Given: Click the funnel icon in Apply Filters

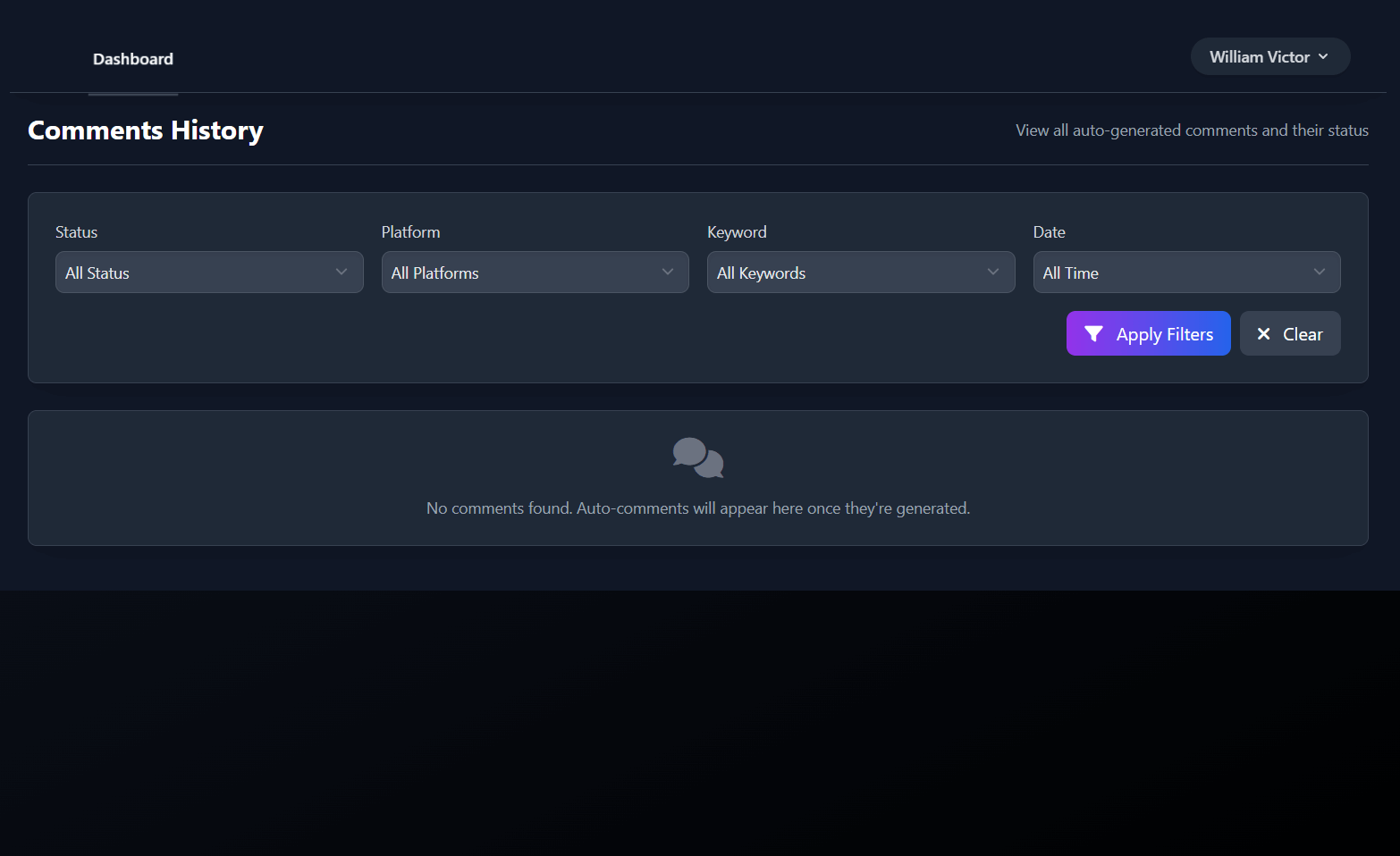Looking at the screenshot, I should click(1092, 334).
